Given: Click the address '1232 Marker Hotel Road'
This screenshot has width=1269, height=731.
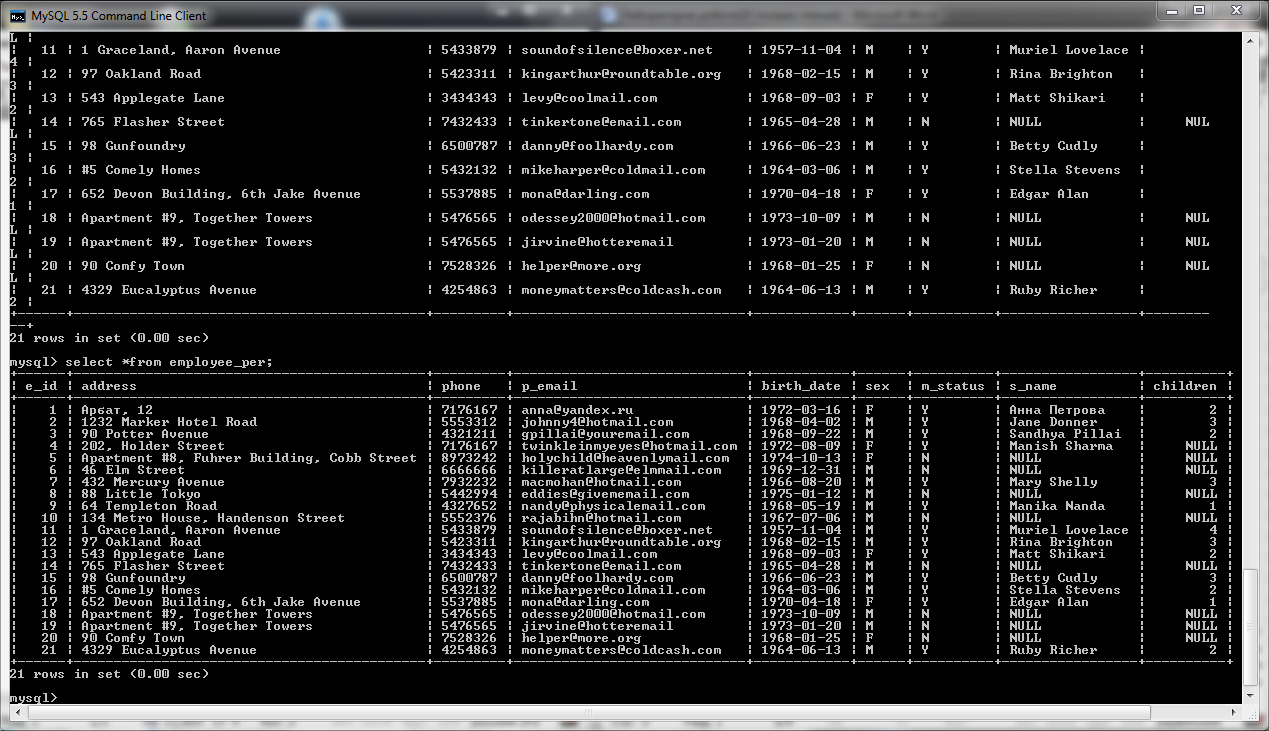Looking at the screenshot, I should coord(169,422).
